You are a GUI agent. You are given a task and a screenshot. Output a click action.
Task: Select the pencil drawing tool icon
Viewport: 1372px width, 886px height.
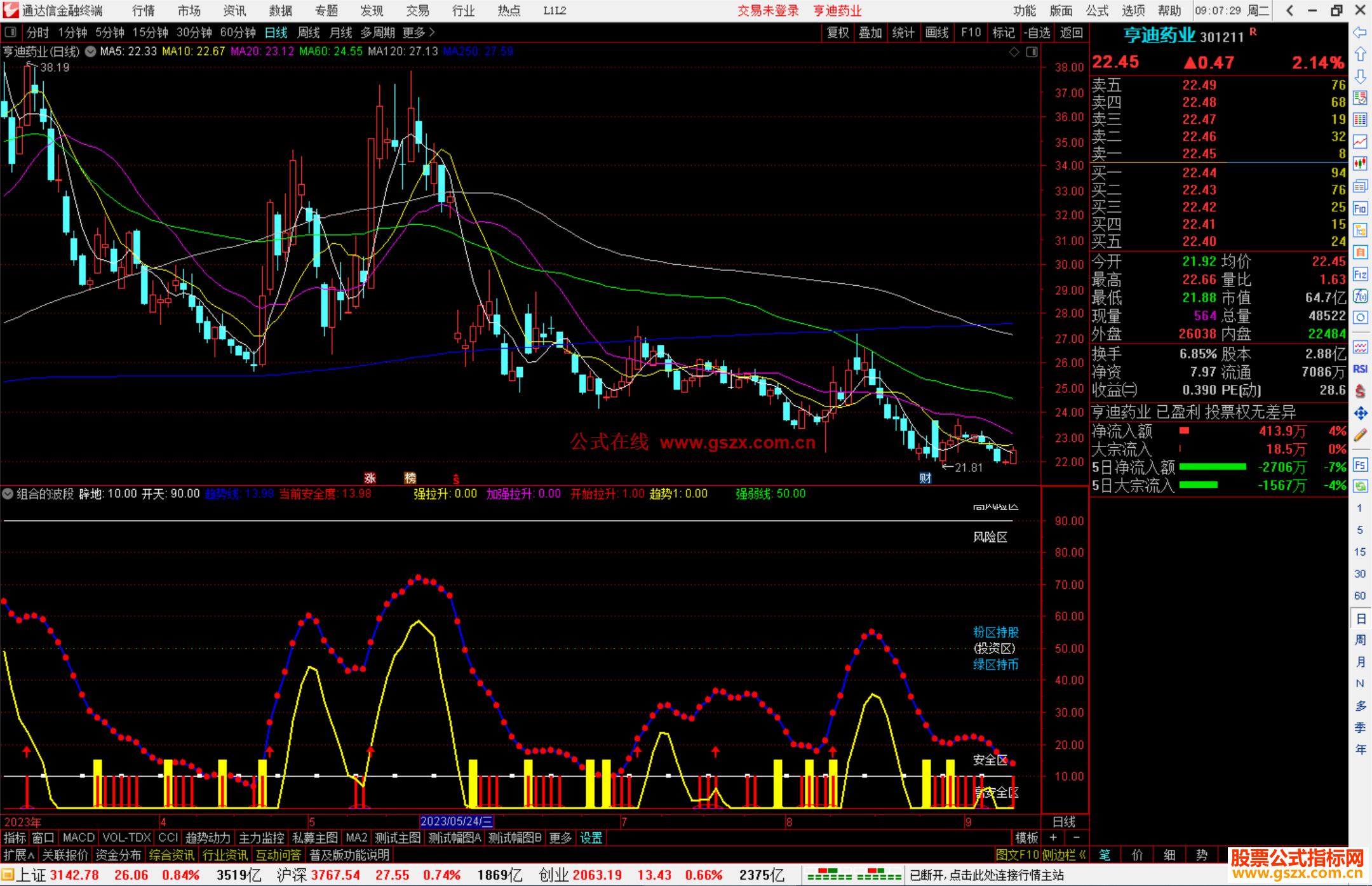tap(1360, 435)
